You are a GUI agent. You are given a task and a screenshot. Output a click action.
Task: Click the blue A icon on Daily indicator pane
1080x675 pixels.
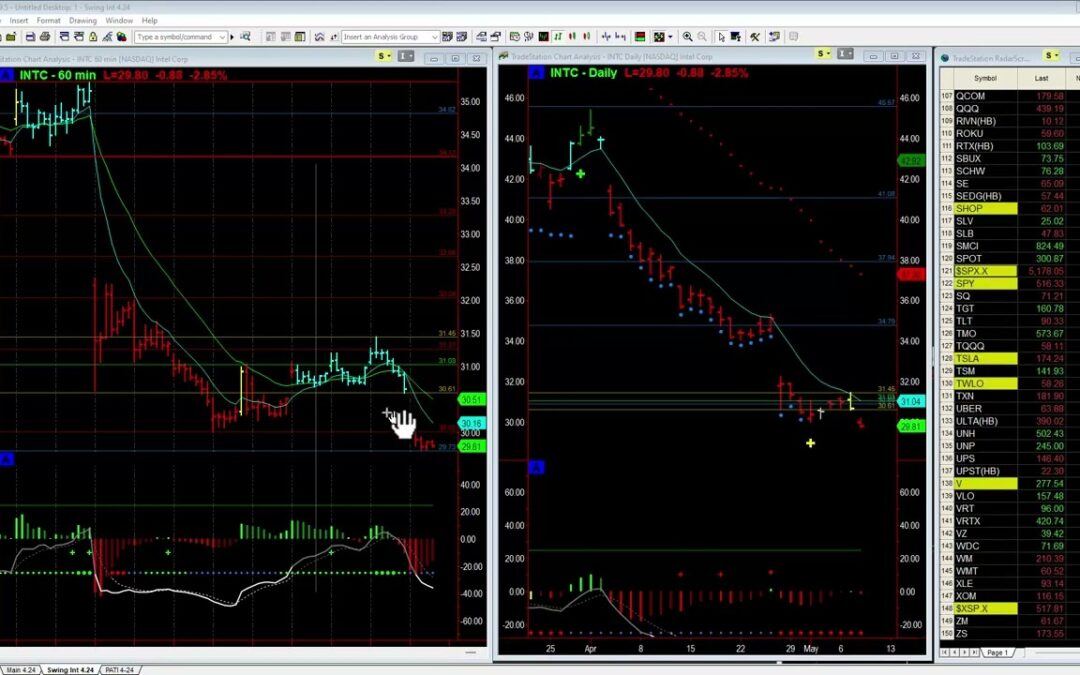coord(536,468)
